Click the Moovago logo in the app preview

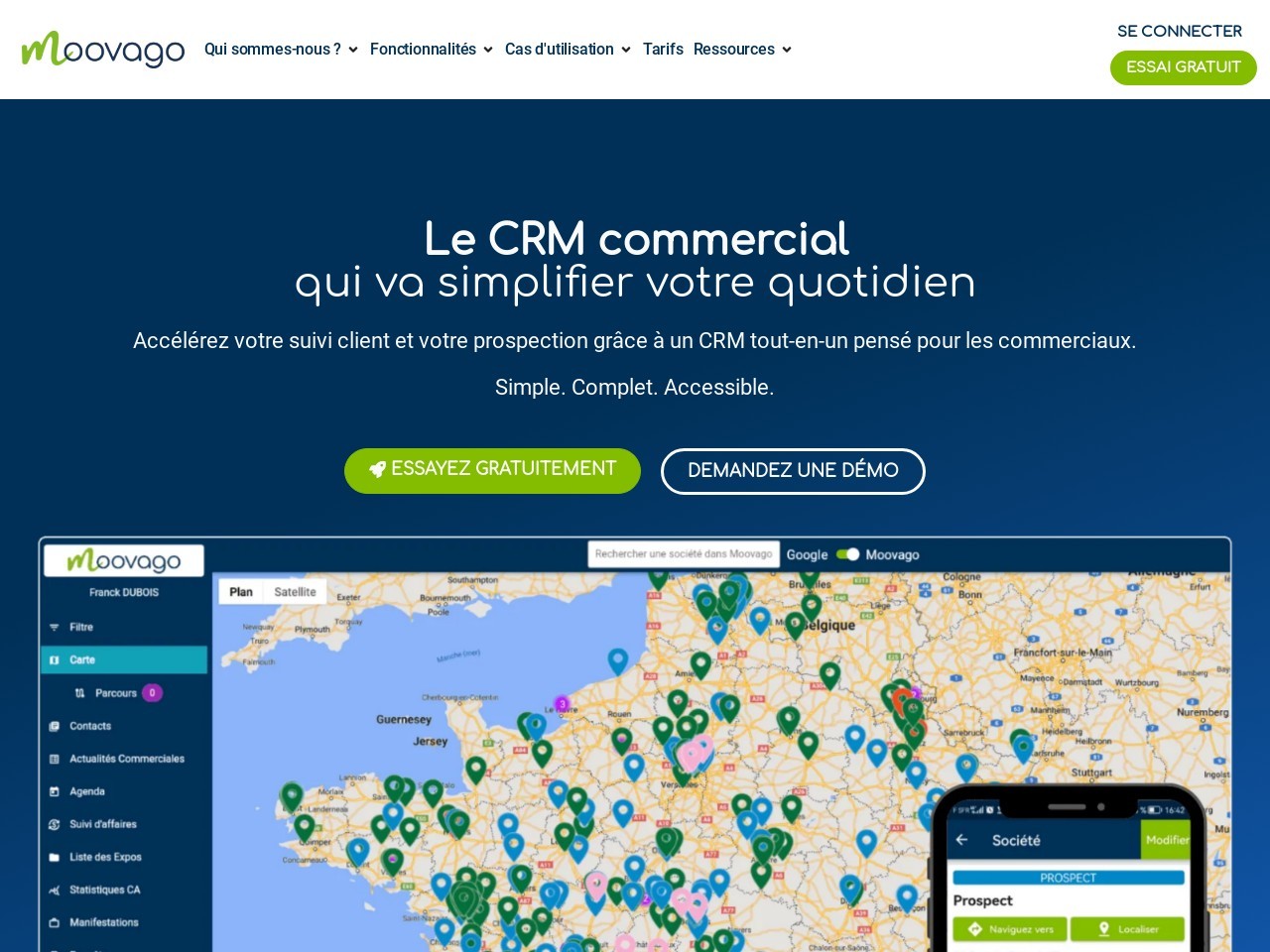pyautogui.click(x=124, y=560)
